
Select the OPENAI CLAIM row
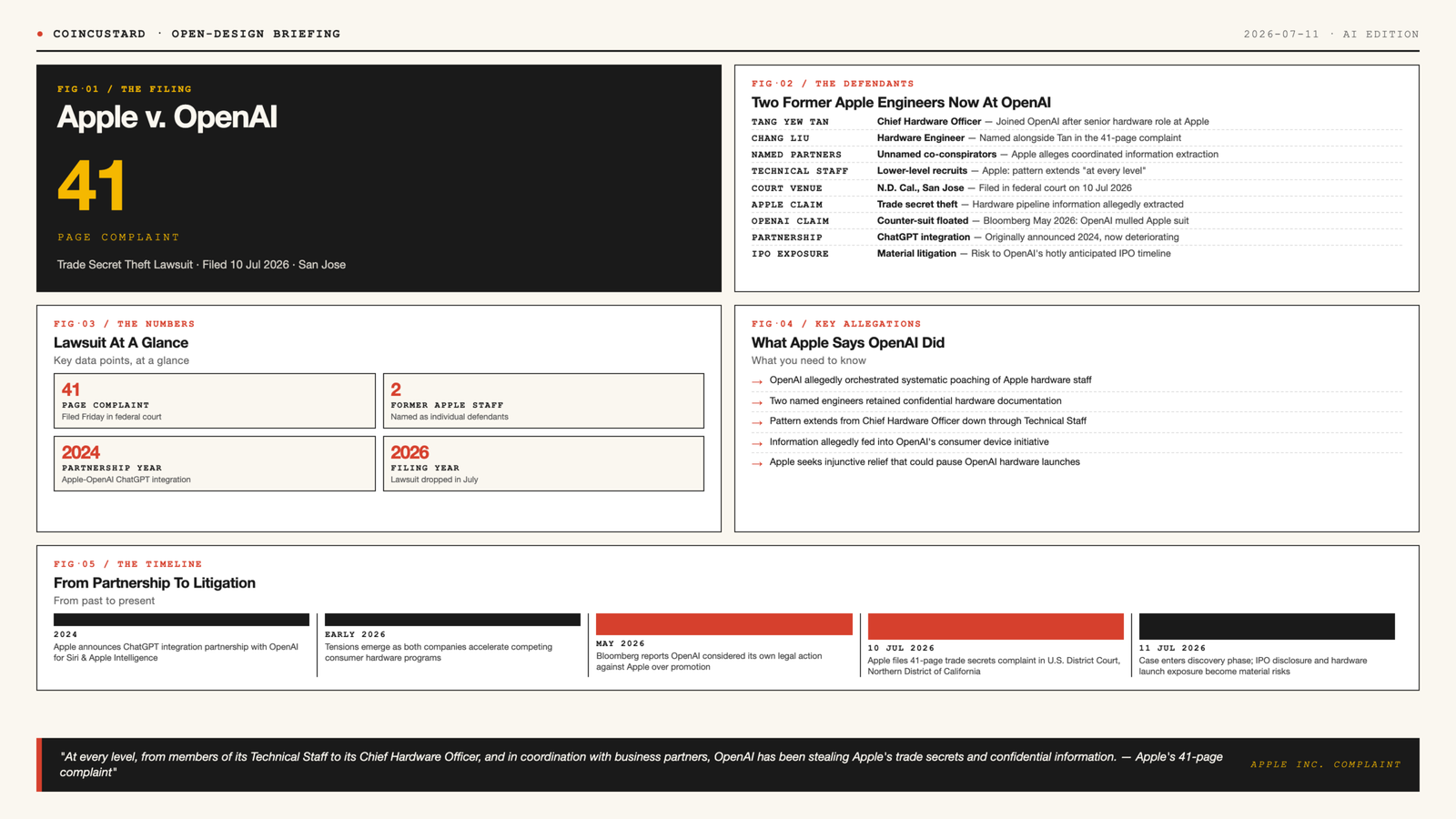coord(1077,220)
